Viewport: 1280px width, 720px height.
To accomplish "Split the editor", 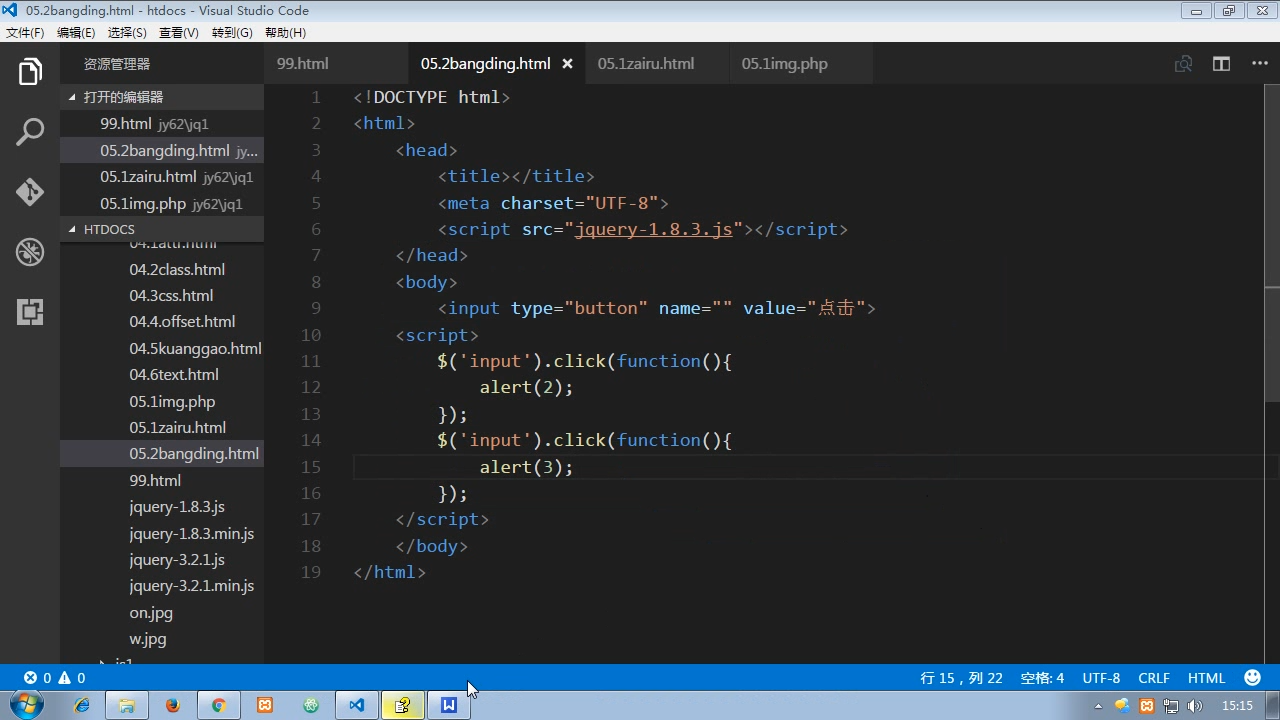I will coord(1221,64).
